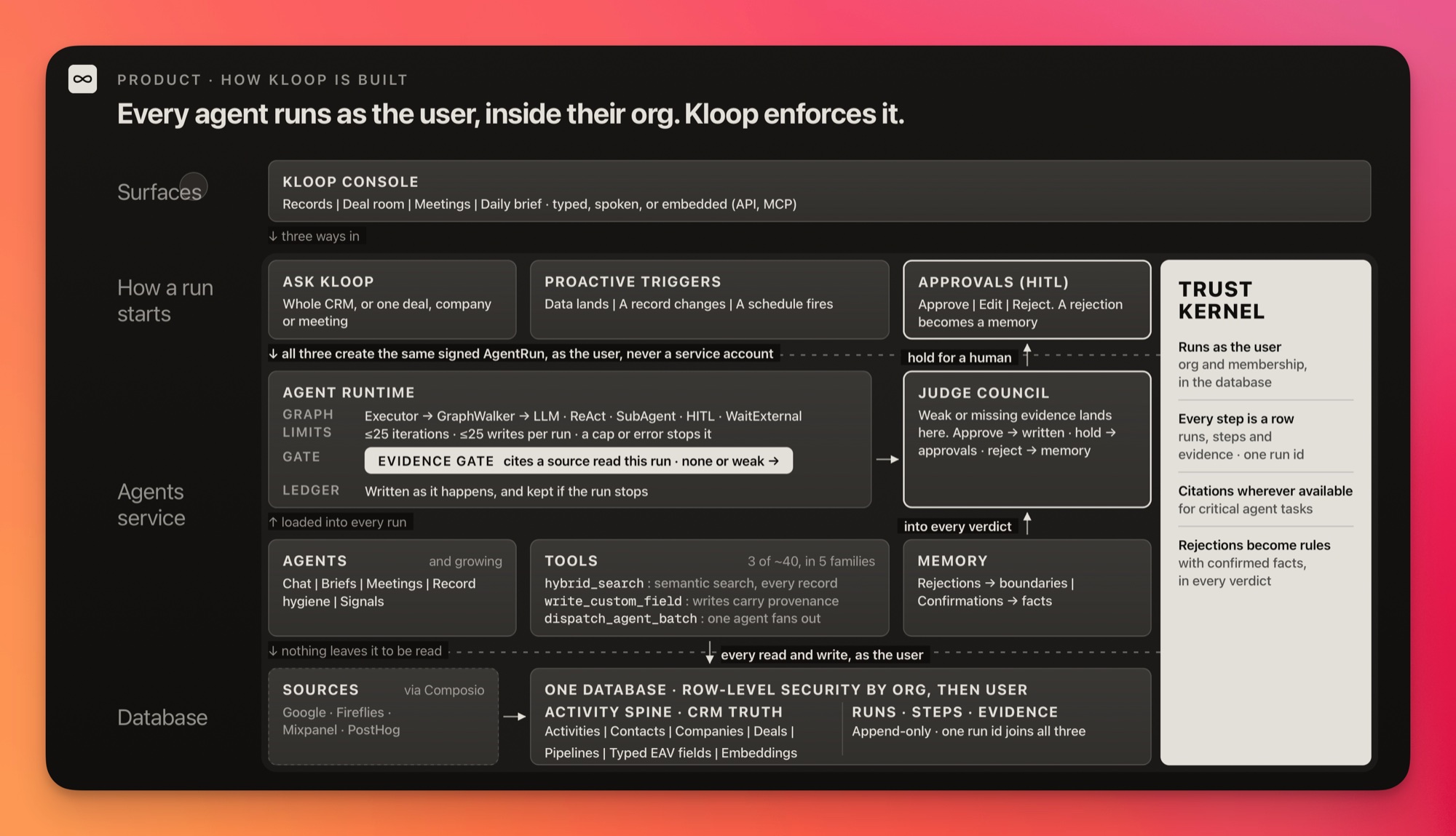Click 'Rejections → boundaries' in Memory

pyautogui.click(x=995, y=583)
